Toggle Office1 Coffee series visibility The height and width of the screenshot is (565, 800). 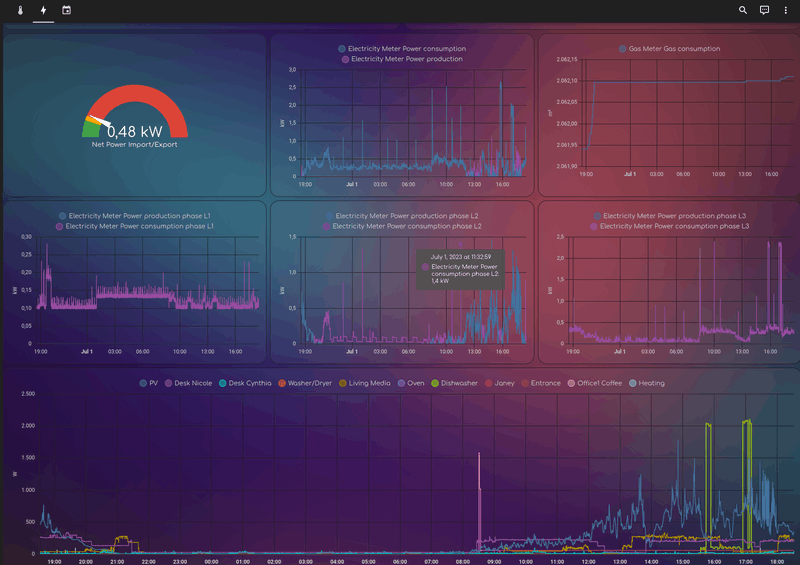pos(594,383)
